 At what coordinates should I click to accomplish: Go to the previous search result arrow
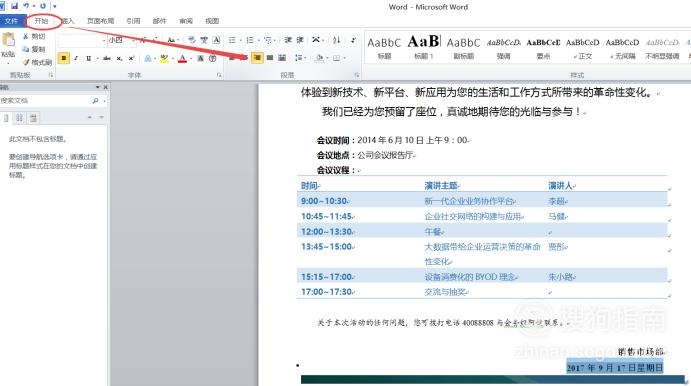[x=90, y=117]
